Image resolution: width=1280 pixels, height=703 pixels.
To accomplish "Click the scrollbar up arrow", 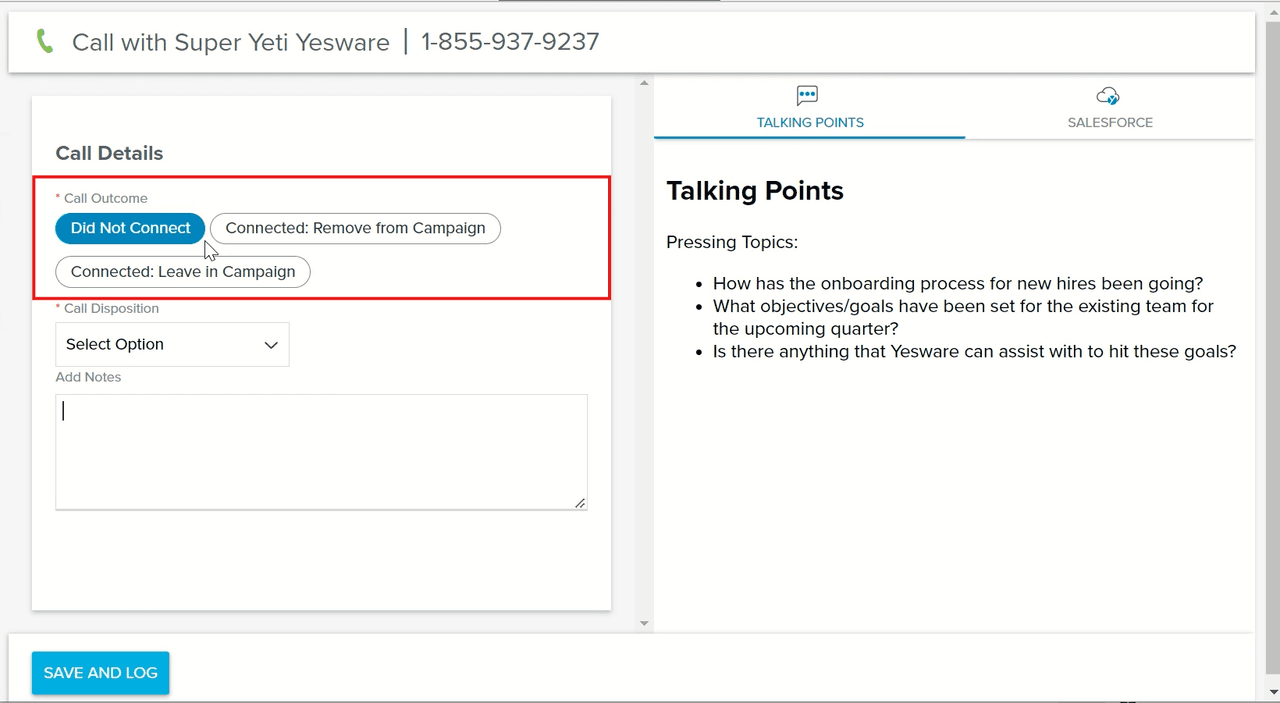I will (643, 82).
